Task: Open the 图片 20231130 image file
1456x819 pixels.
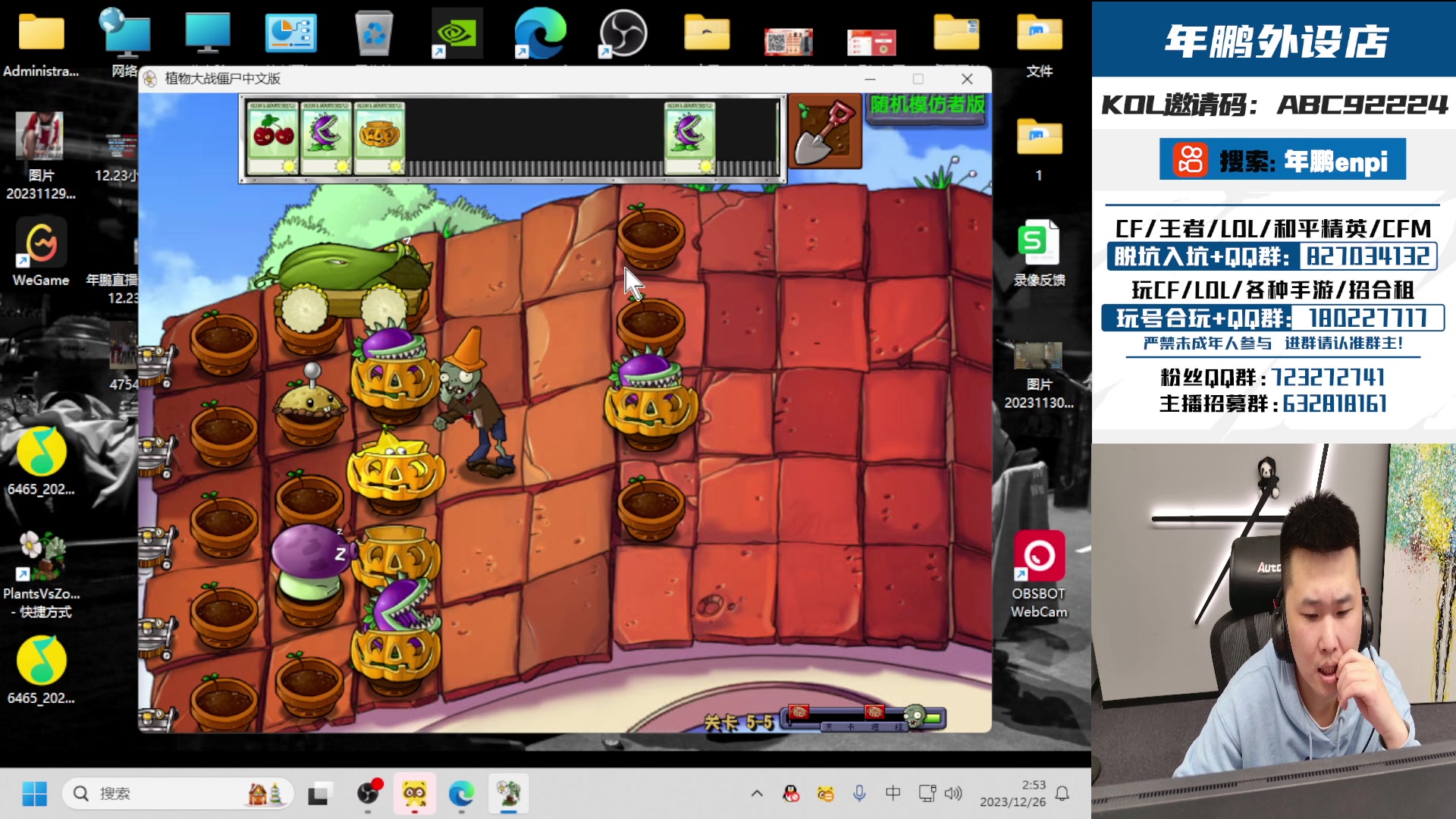Action: click(1039, 375)
